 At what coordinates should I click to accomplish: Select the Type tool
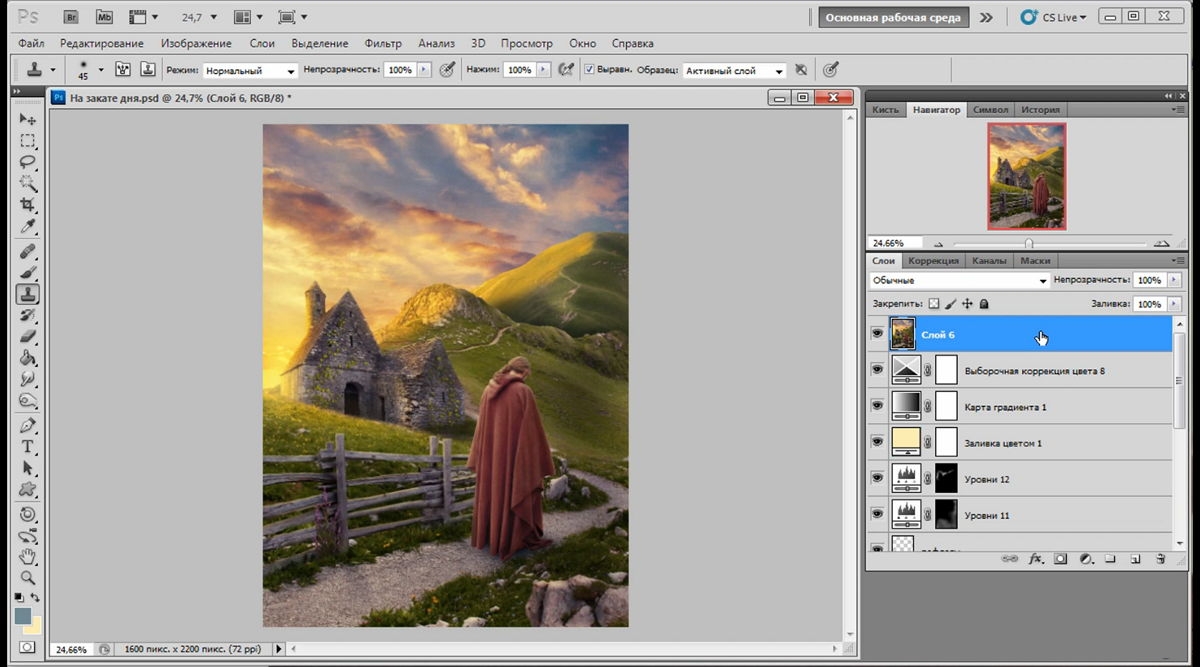(x=28, y=446)
